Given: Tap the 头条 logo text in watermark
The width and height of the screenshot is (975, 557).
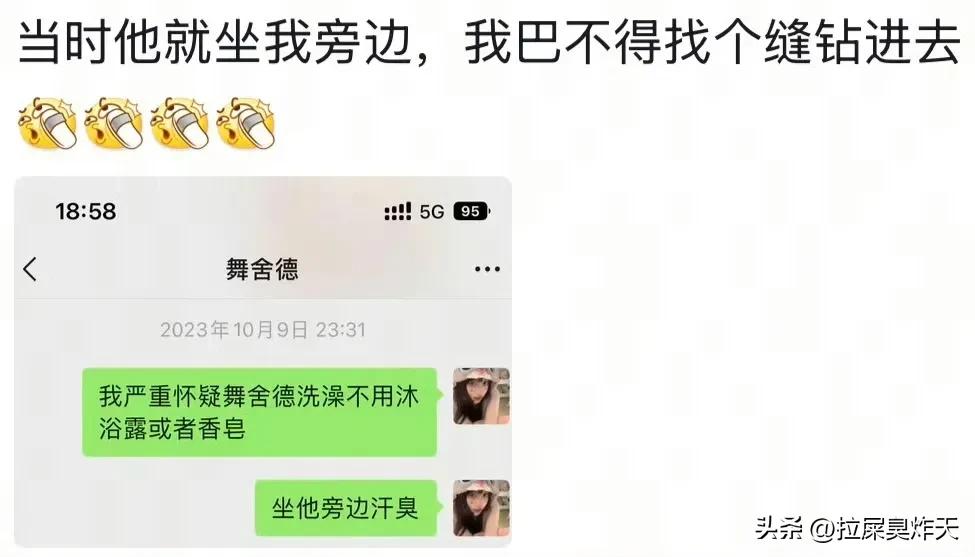Looking at the screenshot, I should [x=780, y=529].
